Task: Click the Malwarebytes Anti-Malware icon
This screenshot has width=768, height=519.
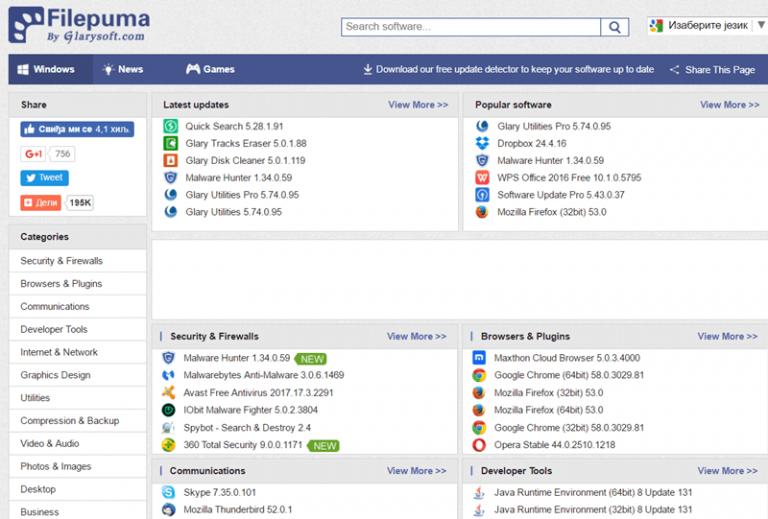Action: (168, 376)
